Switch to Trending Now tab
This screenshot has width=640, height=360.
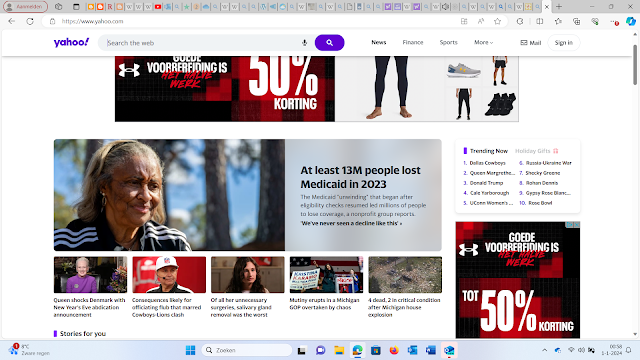[489, 151]
